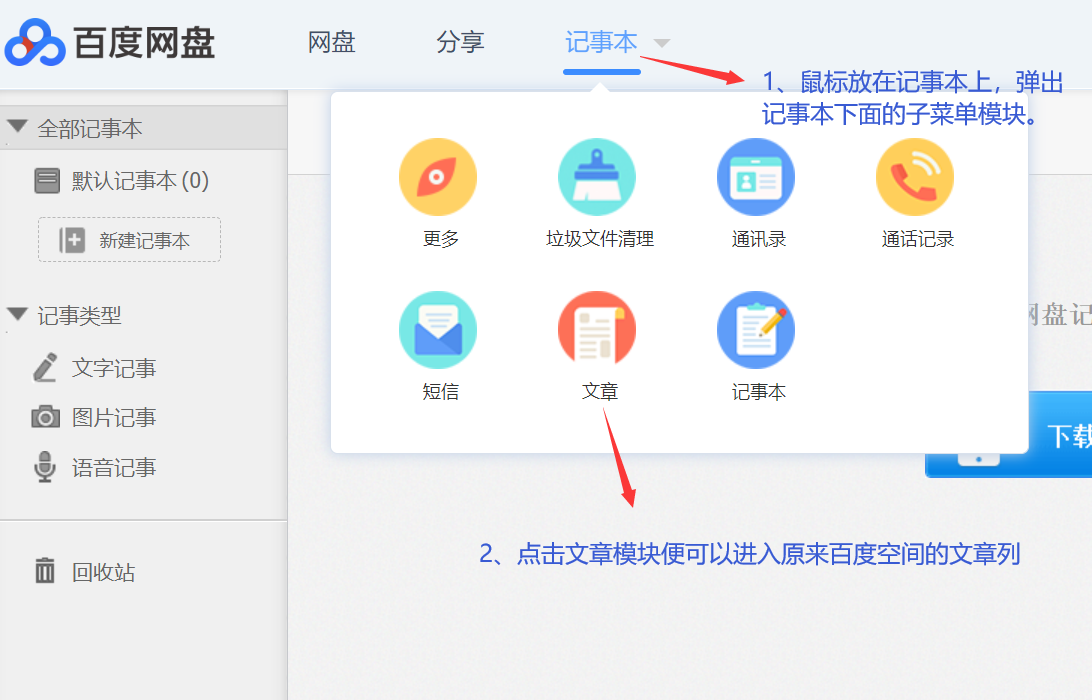Collapse the 记事类型 section triangle
This screenshot has height=700, width=1092.
tap(17, 314)
